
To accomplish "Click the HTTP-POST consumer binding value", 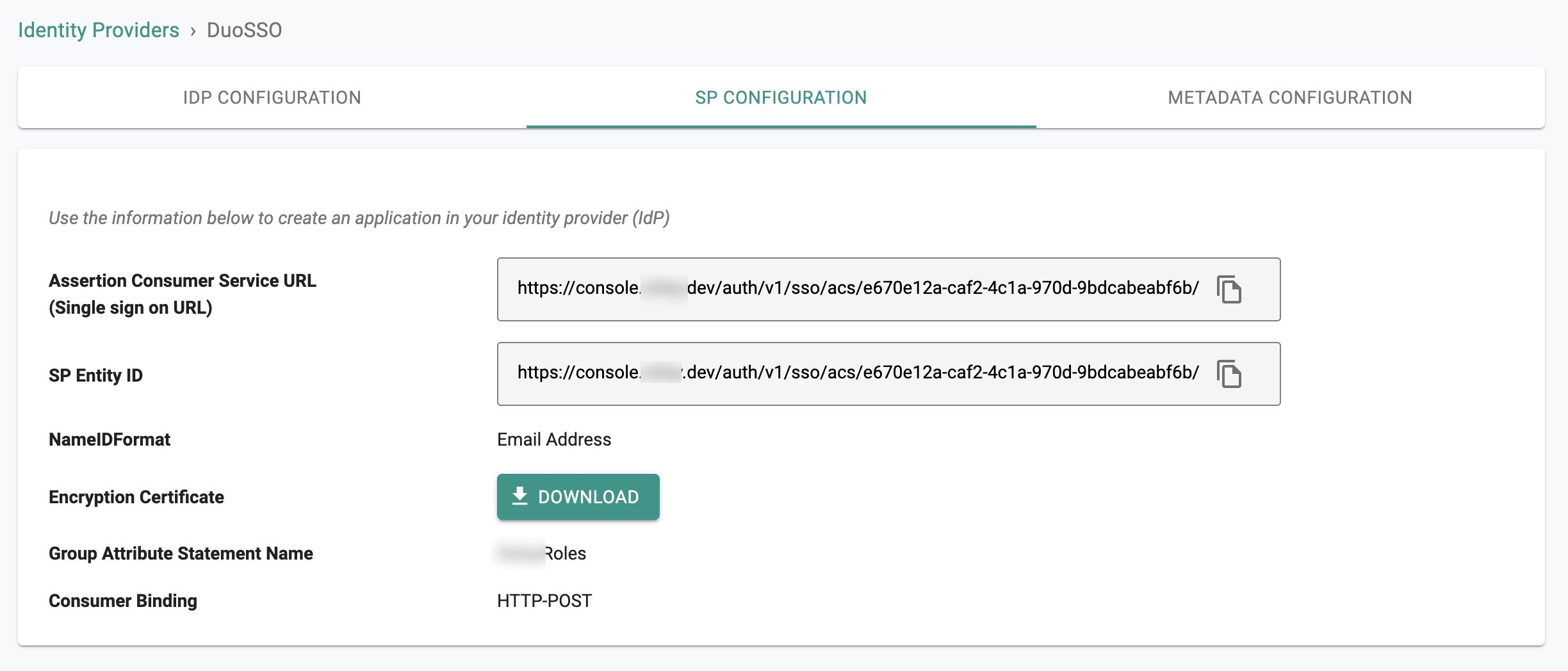I will point(544,601).
